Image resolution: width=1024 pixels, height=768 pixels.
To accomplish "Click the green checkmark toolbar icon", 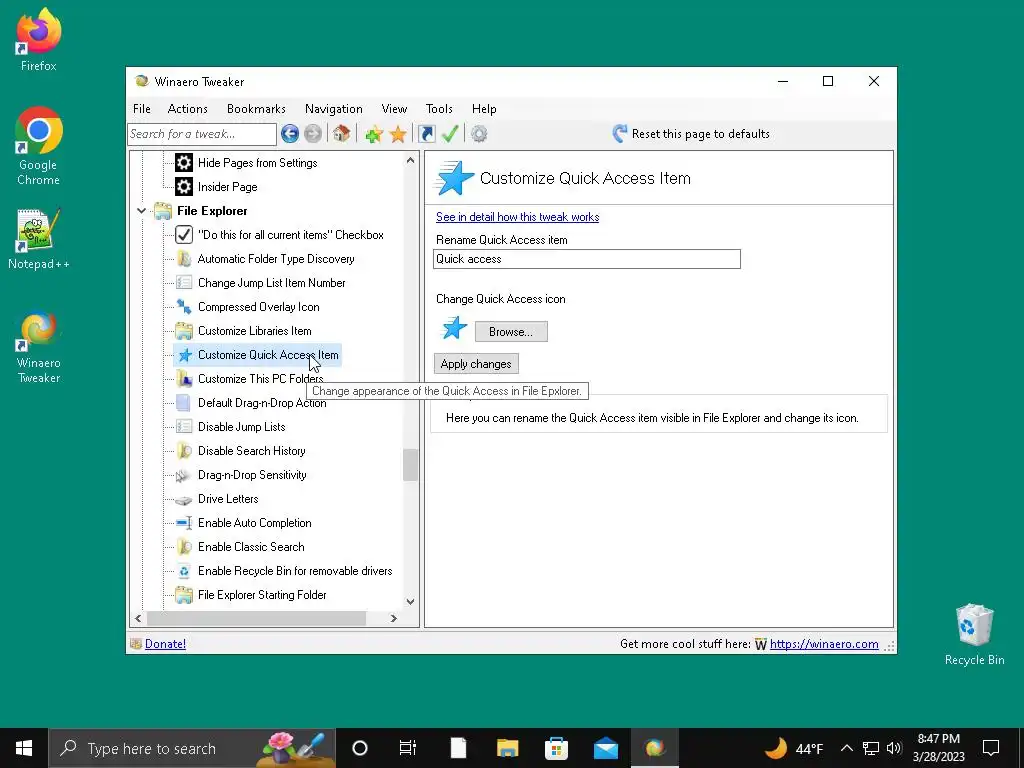I will [x=450, y=134].
